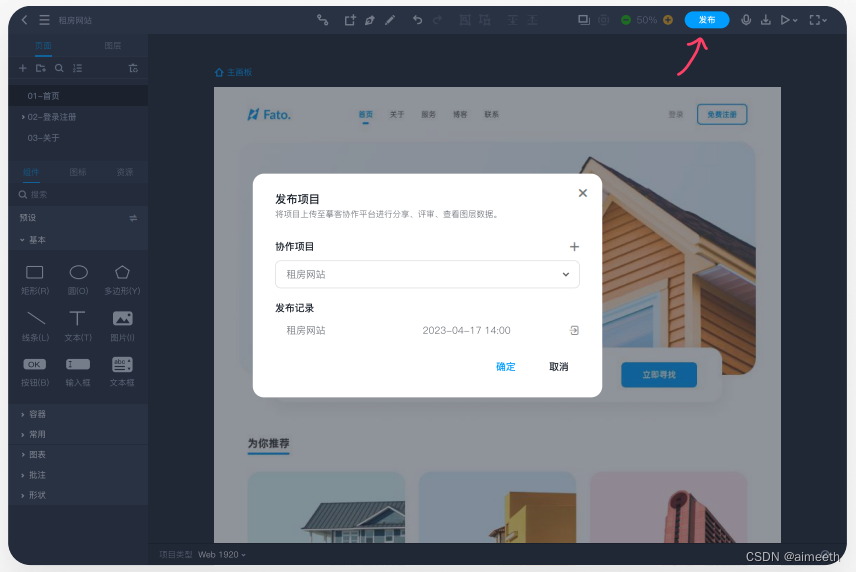Screen dimensions: 856x572
Task: Switch to the 资源 tab
Action: [124, 172]
